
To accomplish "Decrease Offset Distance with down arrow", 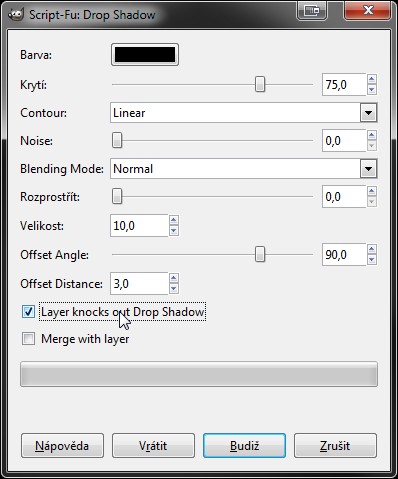I will (173, 289).
